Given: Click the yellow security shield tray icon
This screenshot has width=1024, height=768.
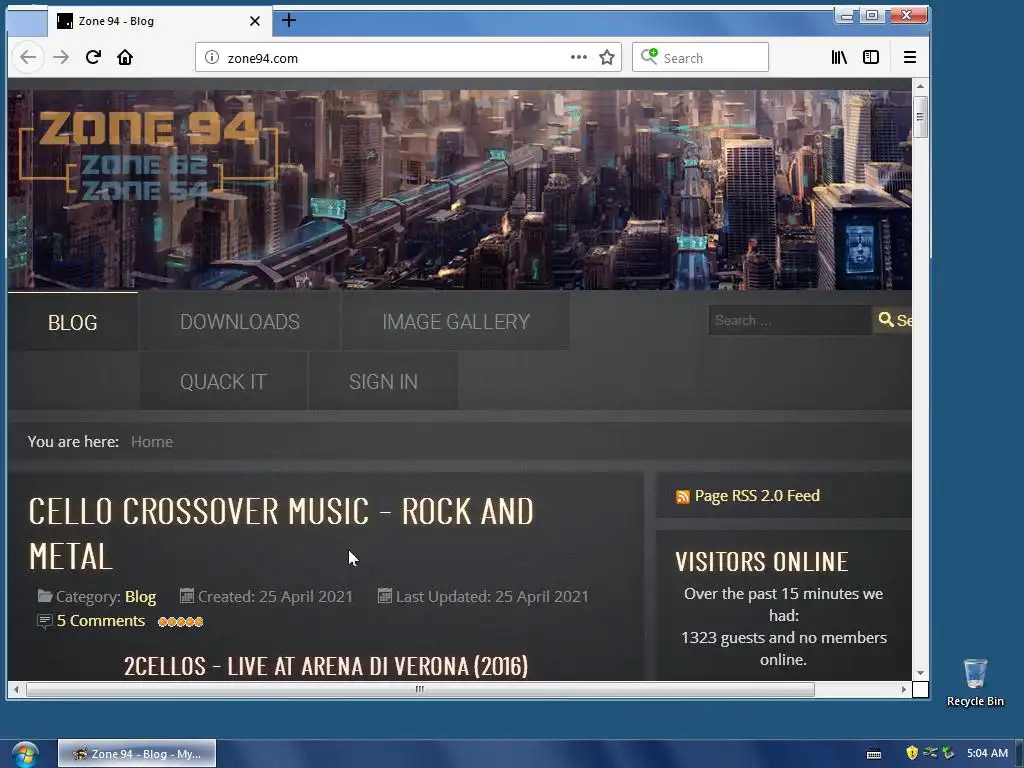Looking at the screenshot, I should tap(912, 753).
